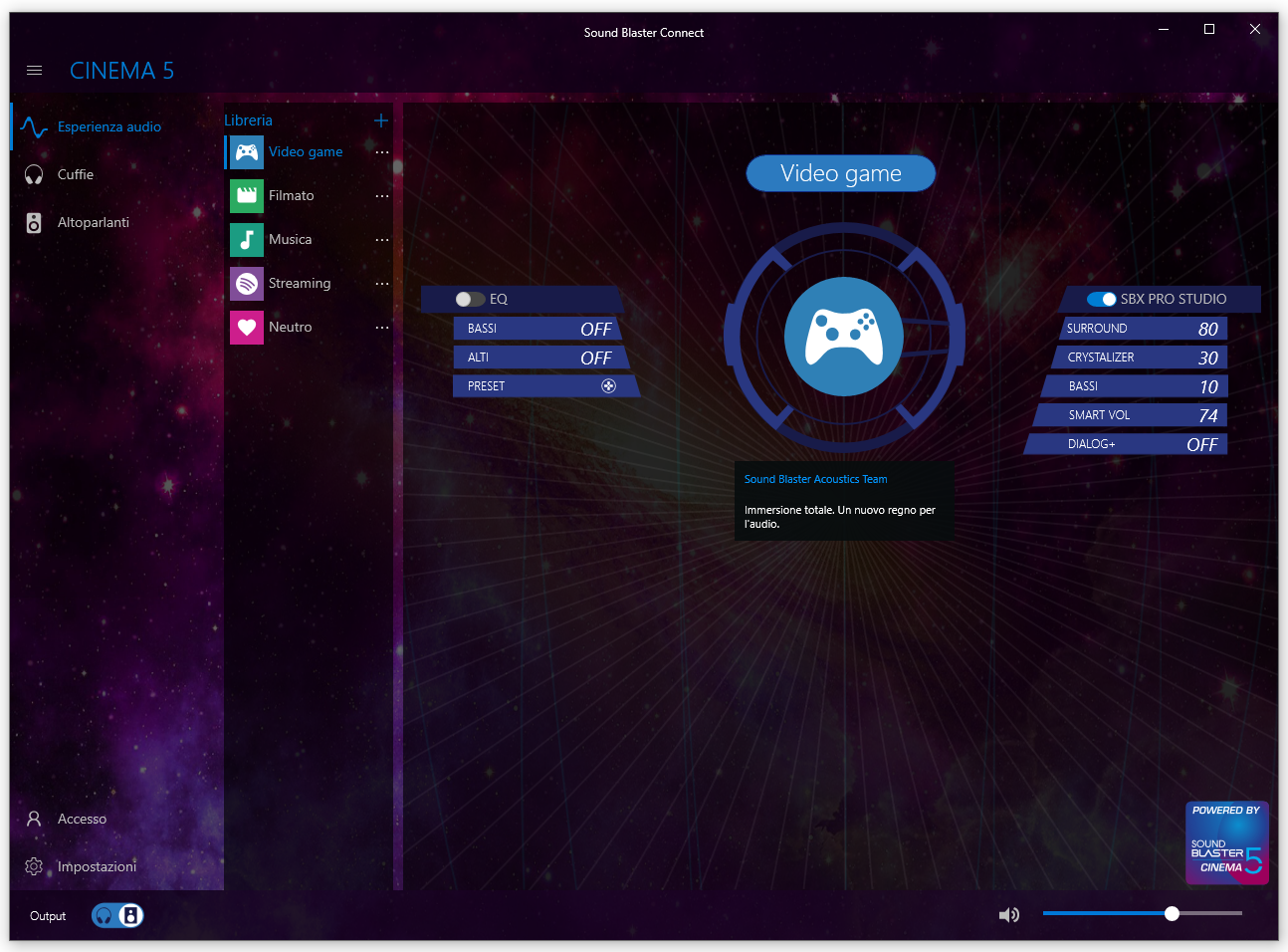
Task: Select the Musica profile label
Action: pyautogui.click(x=291, y=240)
